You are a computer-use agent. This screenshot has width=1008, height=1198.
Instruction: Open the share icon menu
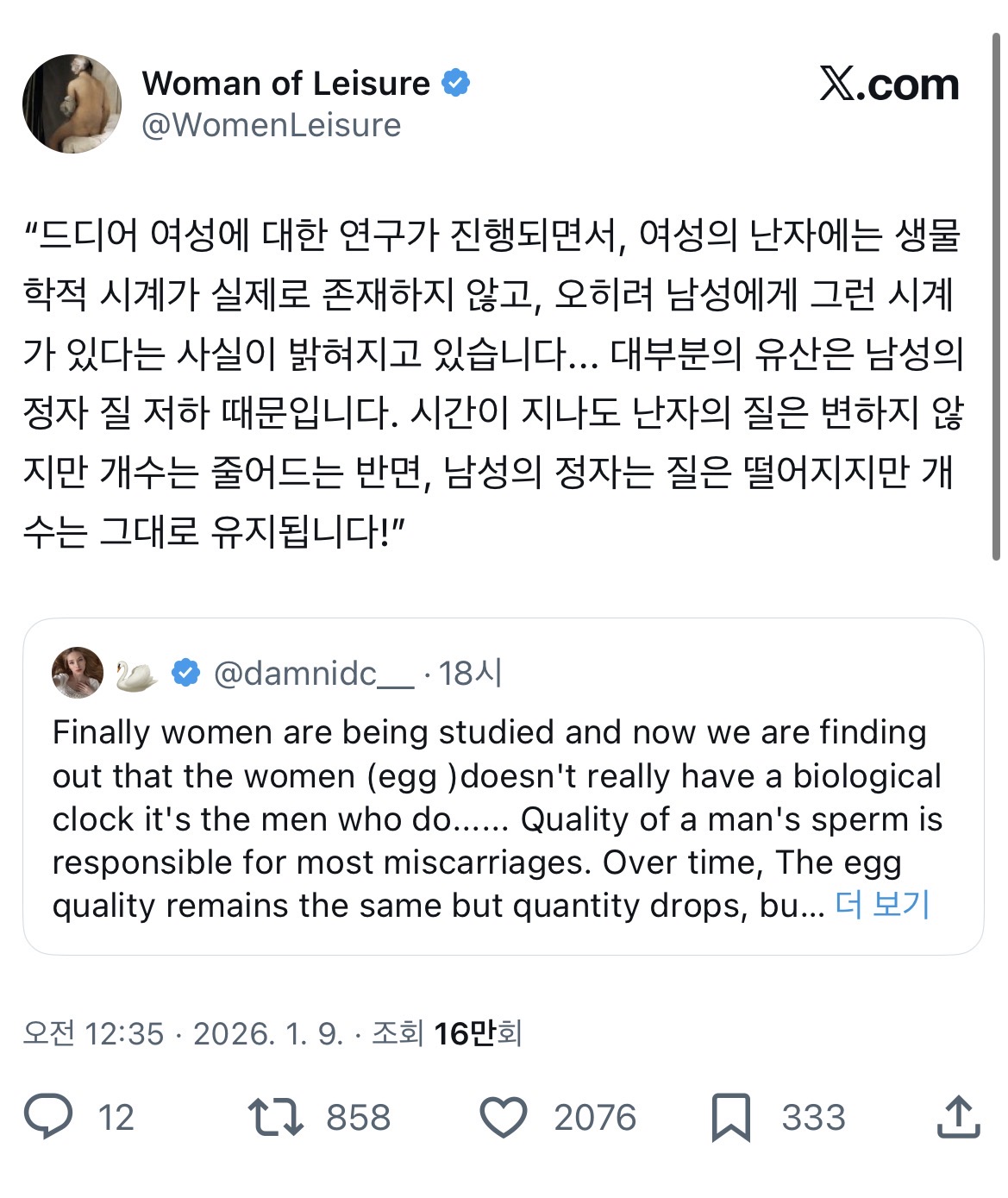[x=958, y=1117]
